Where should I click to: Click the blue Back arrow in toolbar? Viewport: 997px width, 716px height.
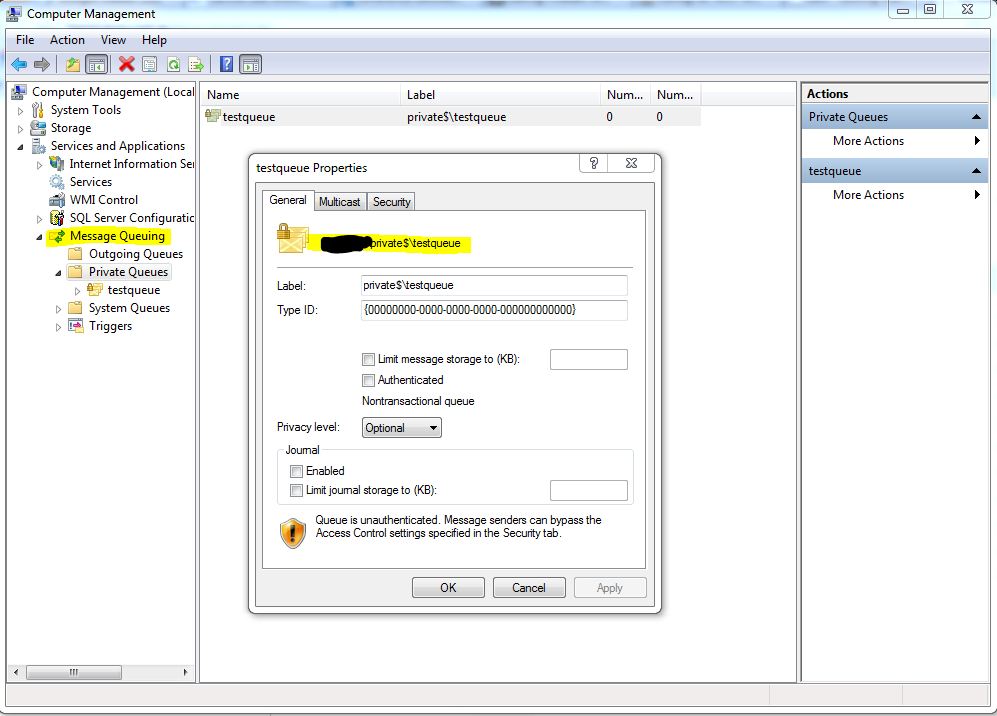click(x=19, y=64)
